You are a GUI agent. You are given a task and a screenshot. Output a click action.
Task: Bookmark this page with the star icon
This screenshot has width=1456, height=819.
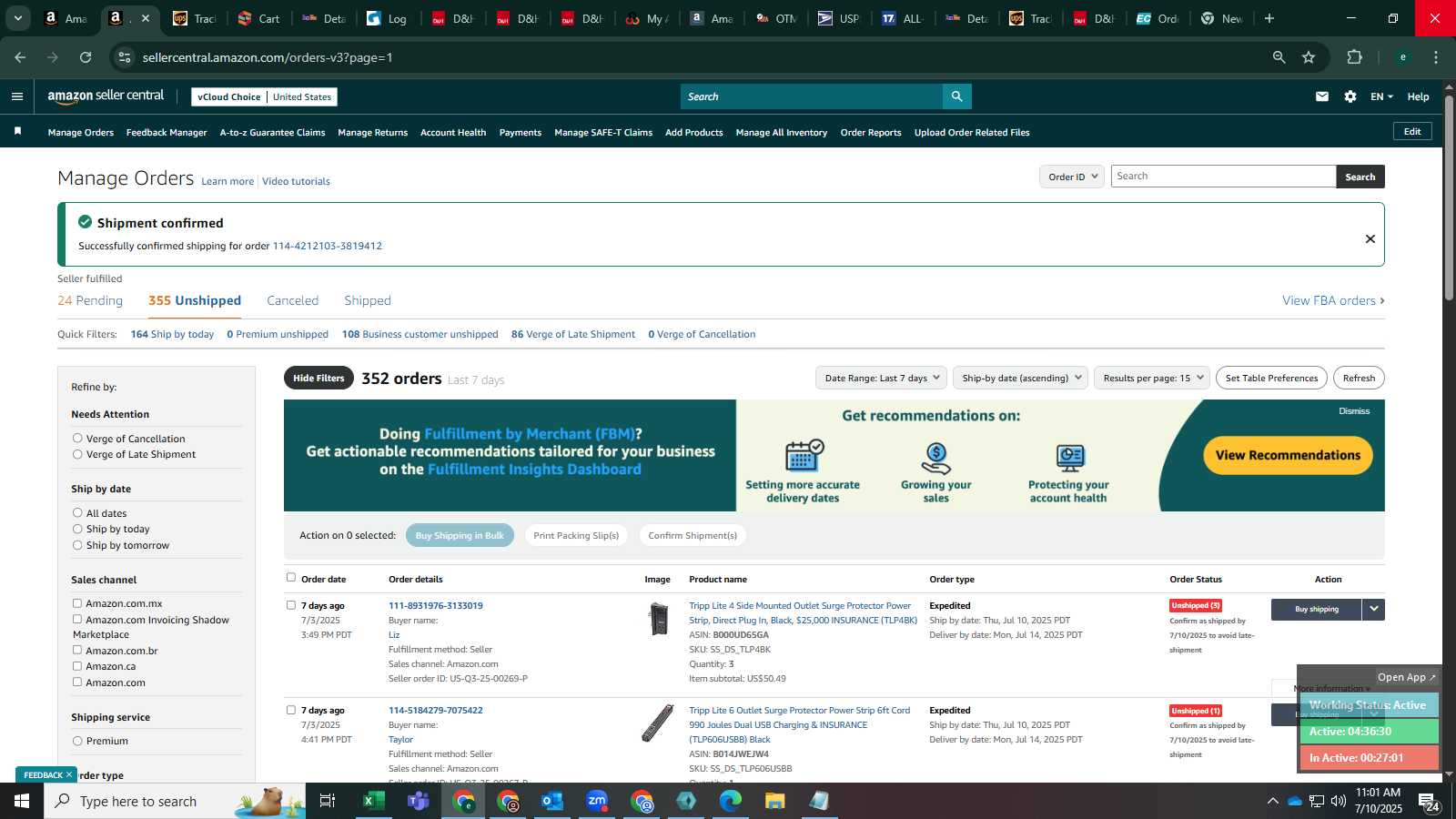point(1309,57)
